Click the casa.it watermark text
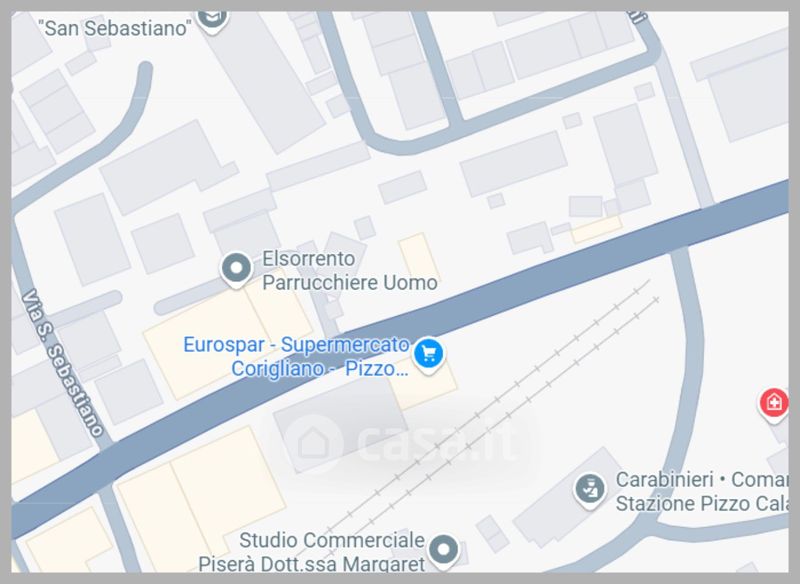This screenshot has height=584, width=800. (438, 441)
